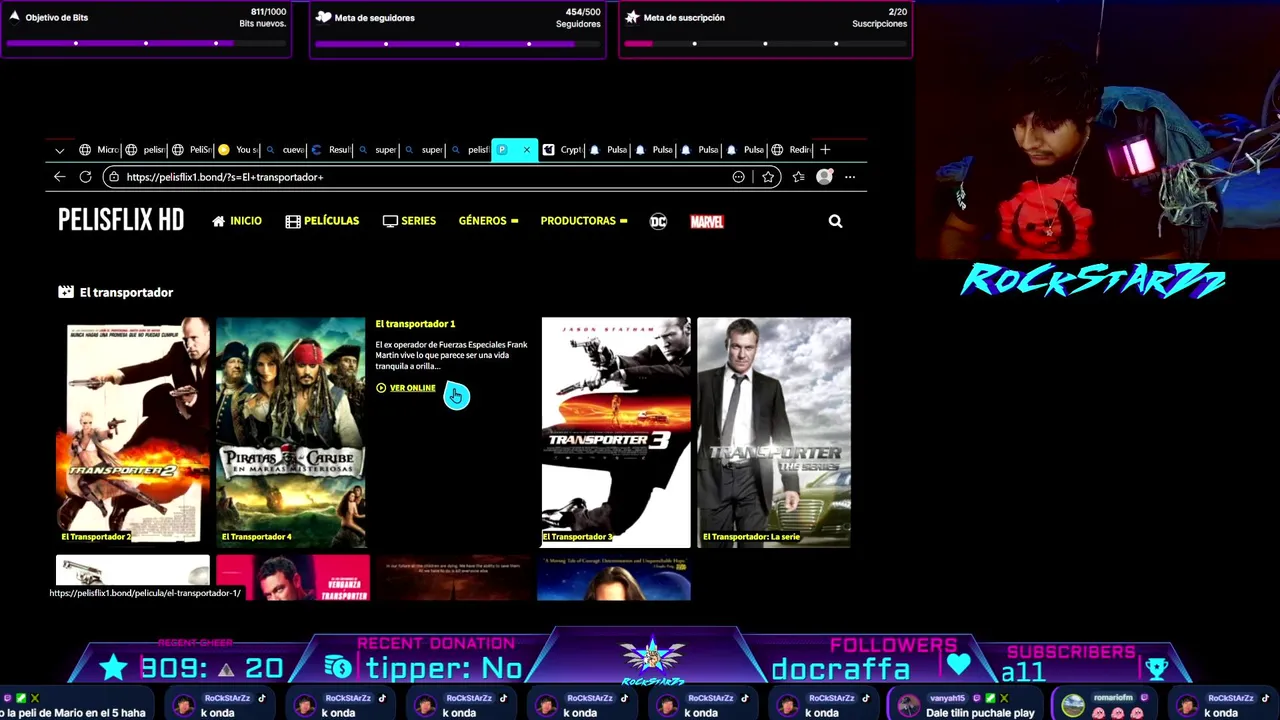Open the DC logo category

[658, 222]
